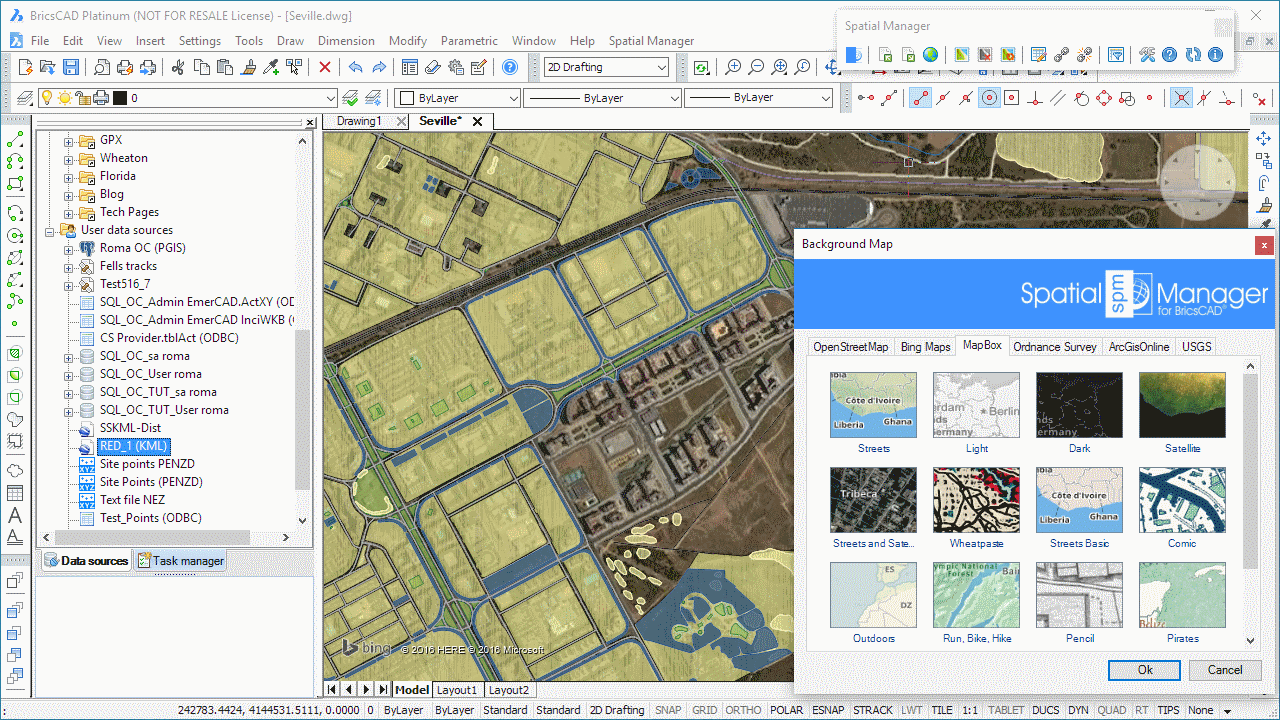The image size is (1280, 720).
Task: Click the Zoom Extents icon
Action: [x=779, y=67]
